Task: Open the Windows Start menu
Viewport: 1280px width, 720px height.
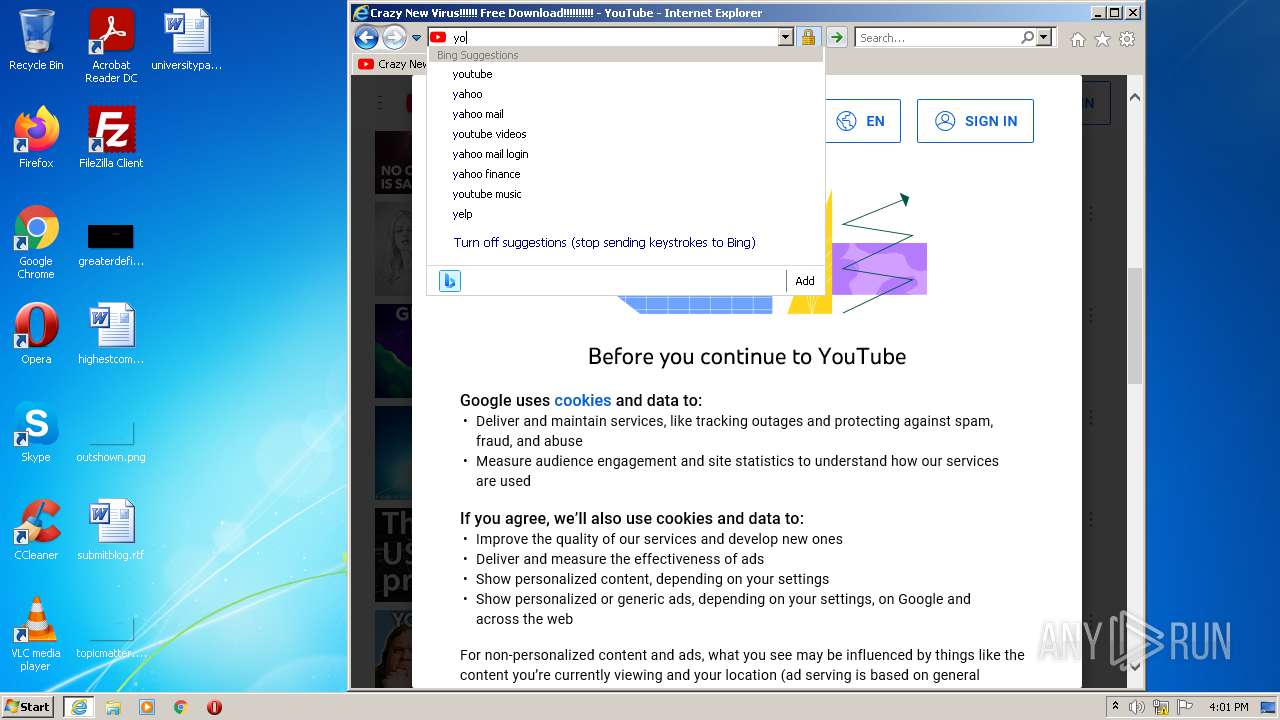Action: tap(28, 706)
